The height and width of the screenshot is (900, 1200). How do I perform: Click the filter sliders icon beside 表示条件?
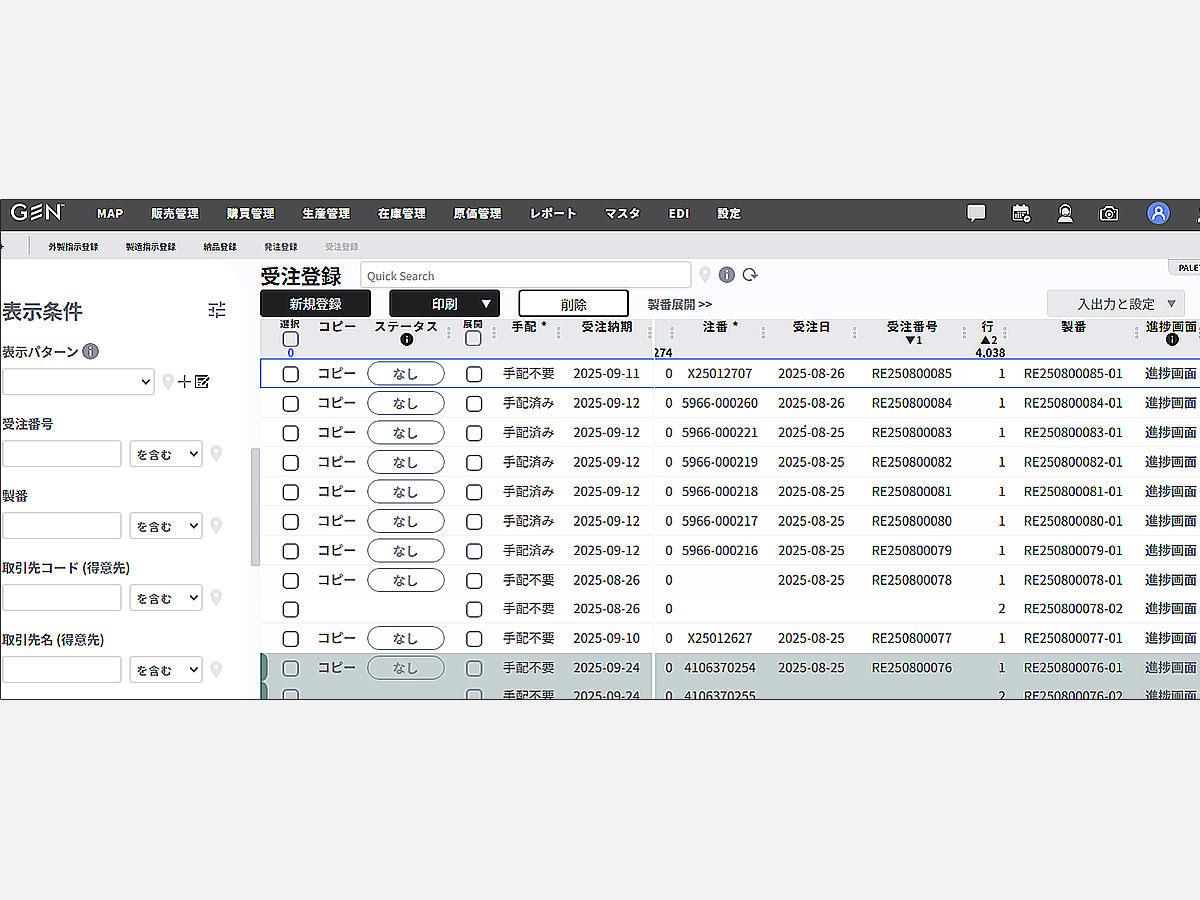[x=217, y=310]
